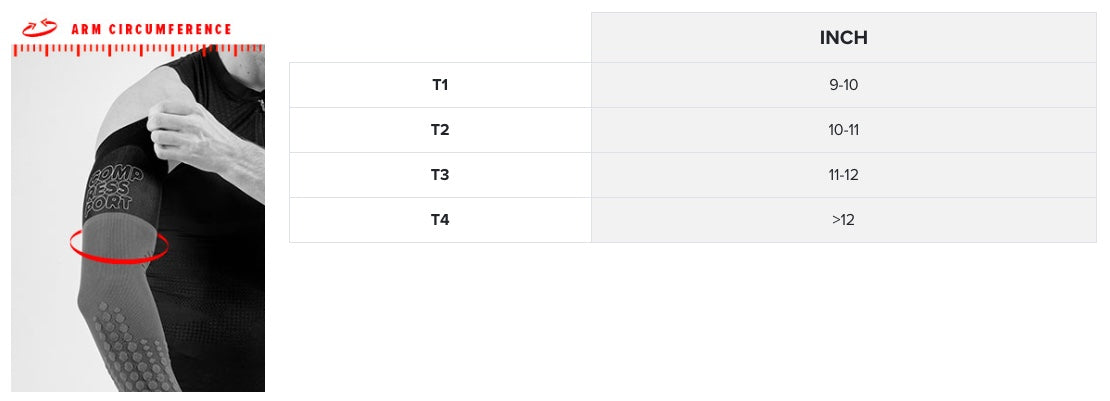Click the INCH column header
Screen dimensions: 1110x401
(x=843, y=38)
